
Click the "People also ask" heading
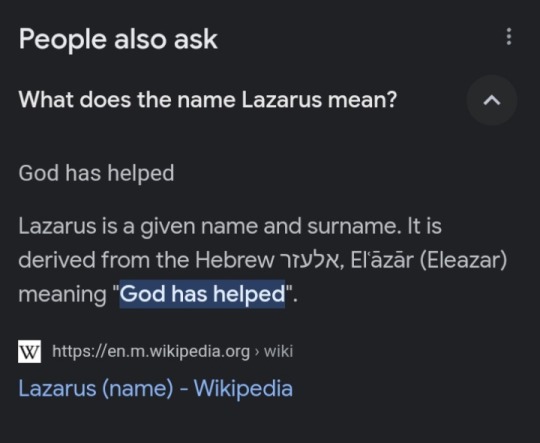[x=118, y=39]
